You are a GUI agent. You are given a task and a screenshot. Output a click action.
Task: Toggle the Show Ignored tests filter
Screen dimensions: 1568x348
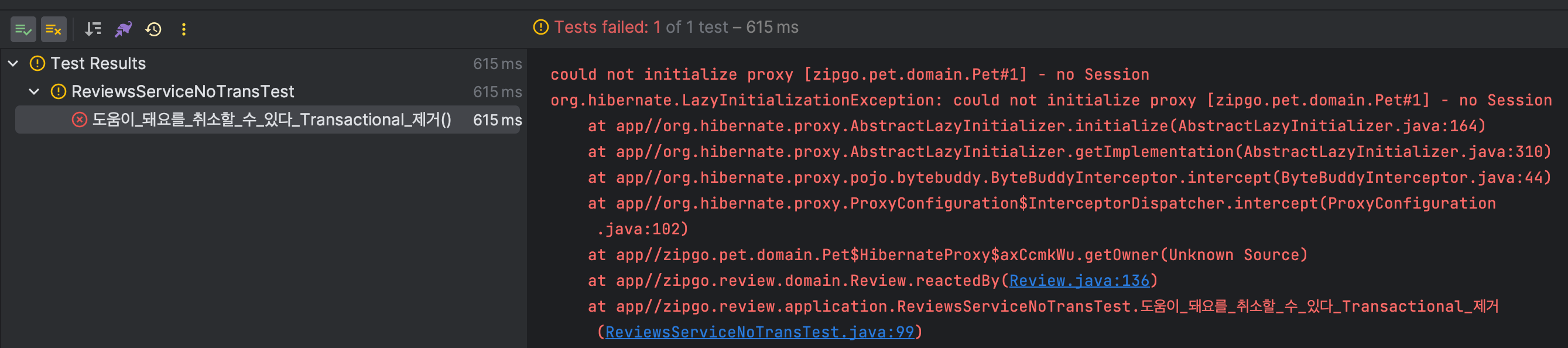(53, 29)
